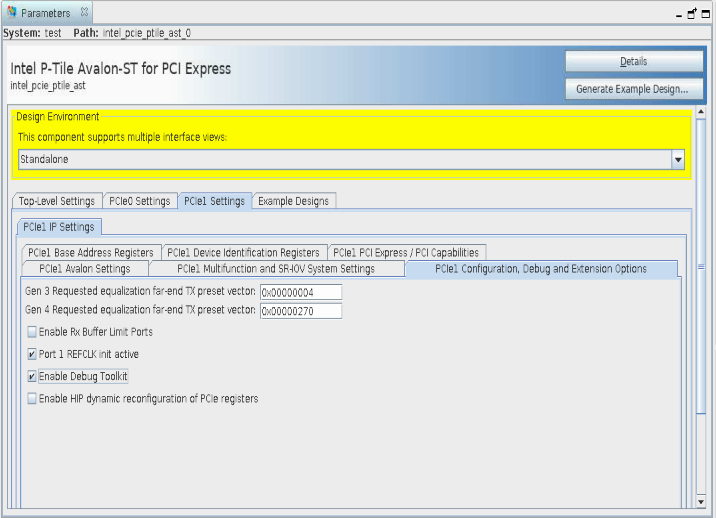Select PCIe1 Configuration, Debug and Extension Options tab
This screenshot has height=518, width=716.
541,269
